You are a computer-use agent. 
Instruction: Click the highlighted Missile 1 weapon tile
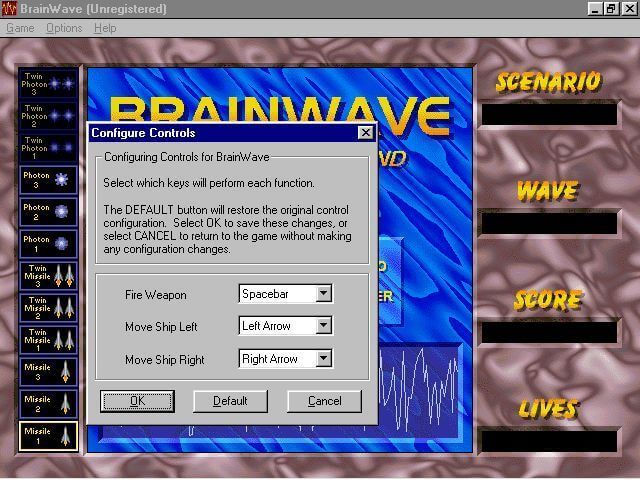[x=48, y=436]
